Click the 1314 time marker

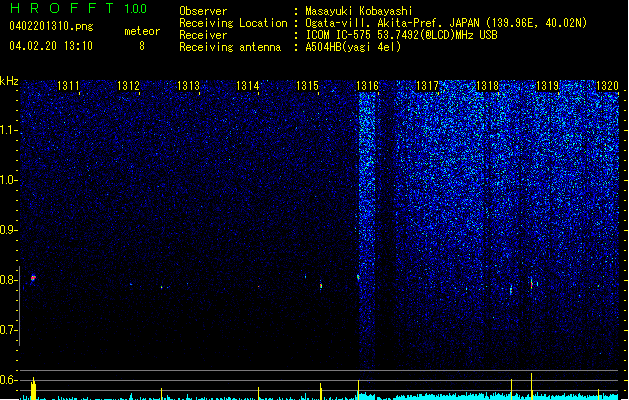coord(248,86)
